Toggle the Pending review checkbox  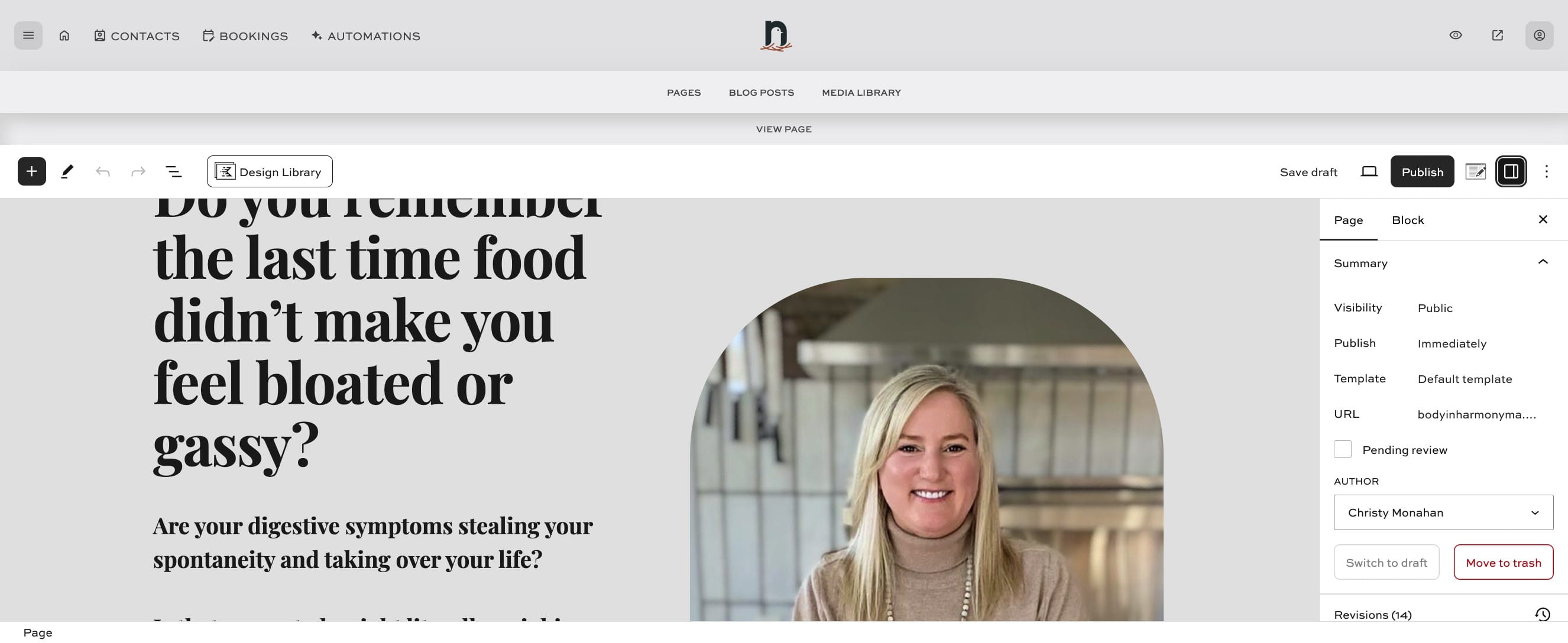click(1342, 450)
